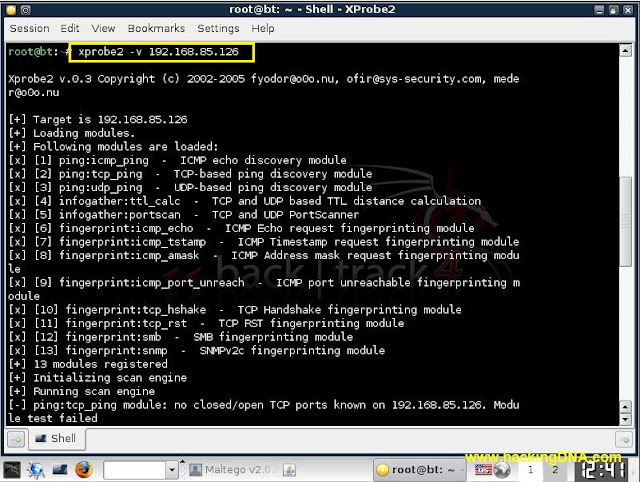640x482 pixels.
Task: Expand the run command combo box arrow
Action: [x=172, y=470]
